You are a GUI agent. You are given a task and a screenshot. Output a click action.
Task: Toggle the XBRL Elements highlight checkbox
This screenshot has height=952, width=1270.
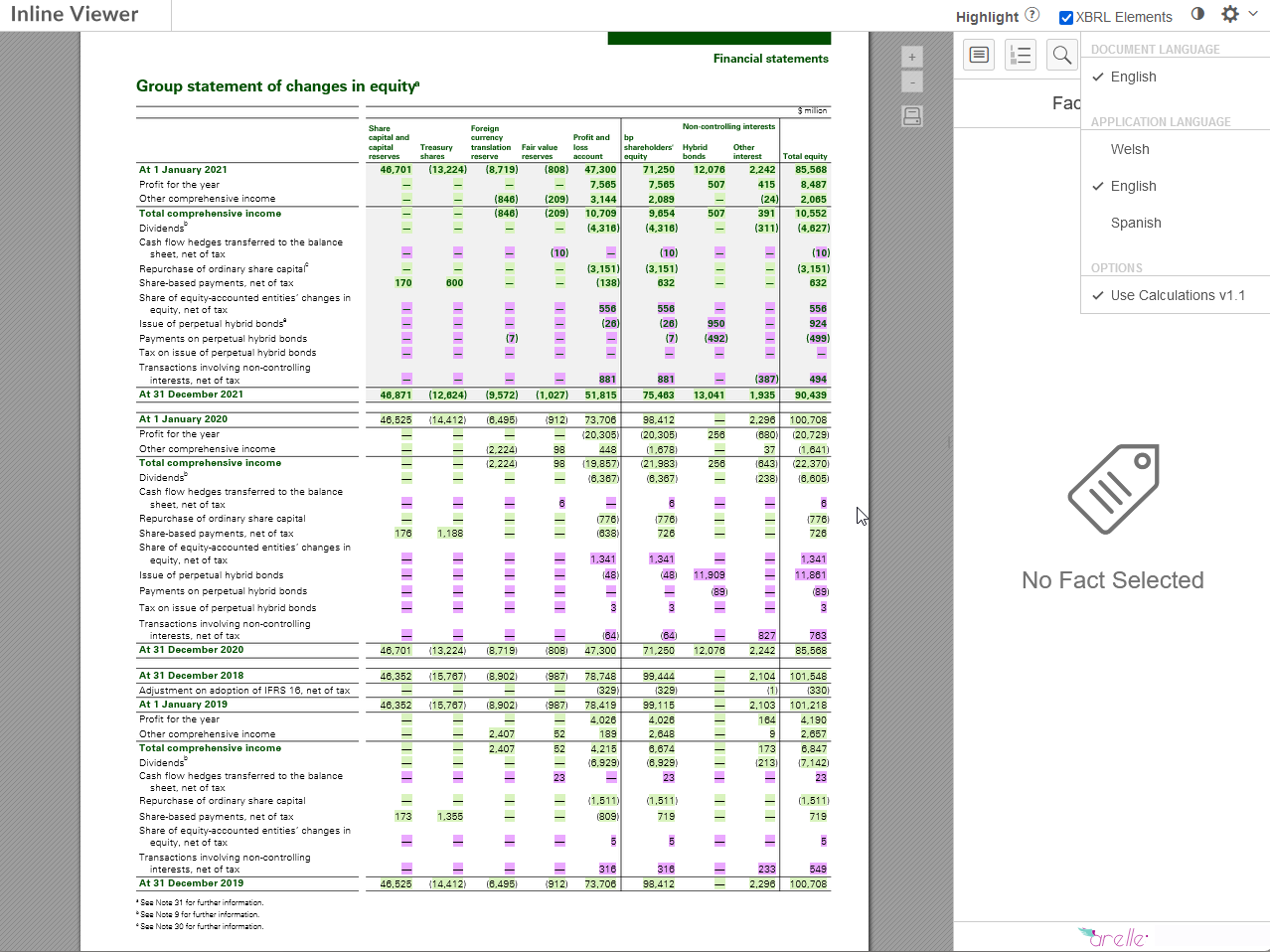tap(1066, 17)
